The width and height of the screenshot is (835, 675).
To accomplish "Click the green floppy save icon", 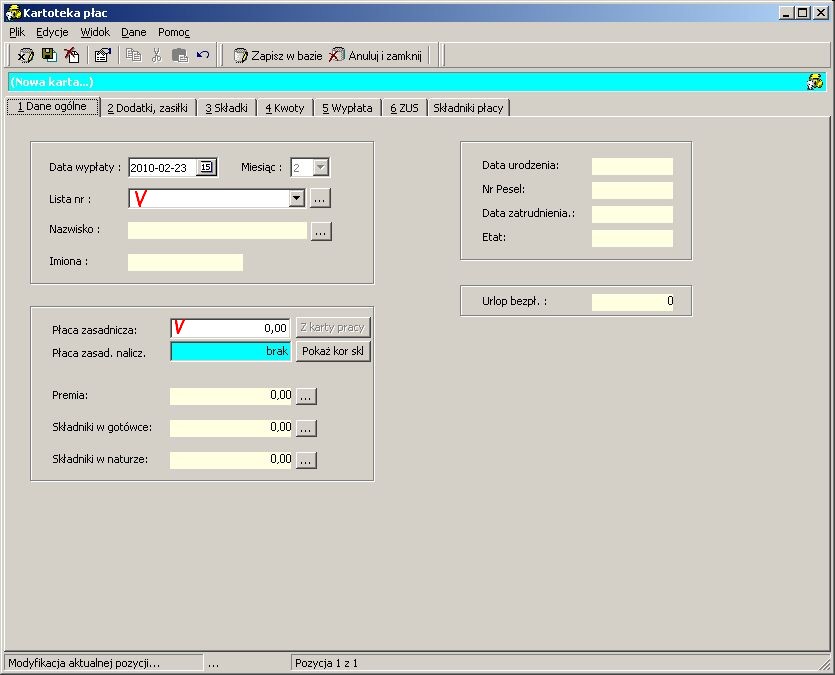I will coord(49,54).
